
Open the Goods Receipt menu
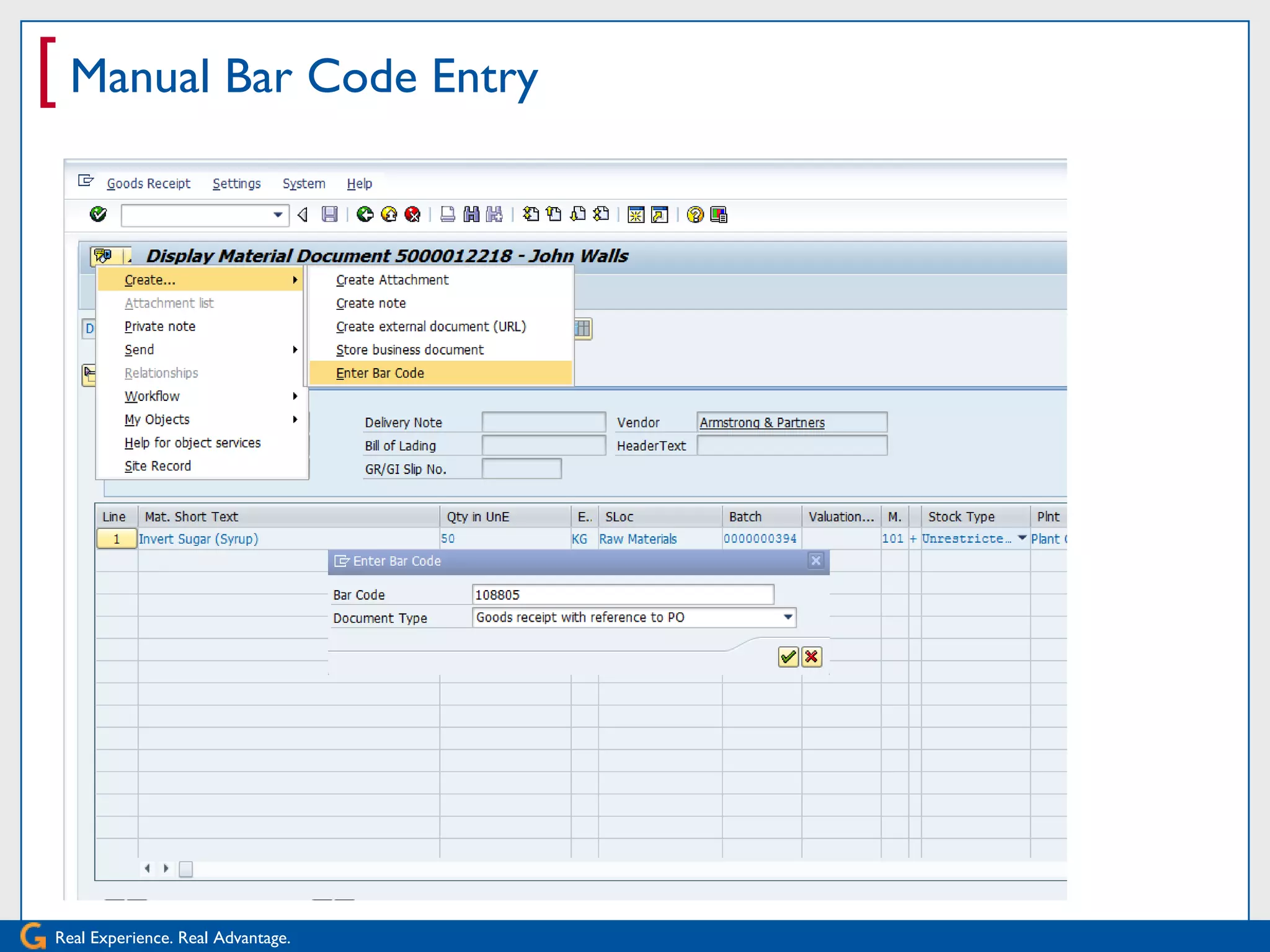149,183
